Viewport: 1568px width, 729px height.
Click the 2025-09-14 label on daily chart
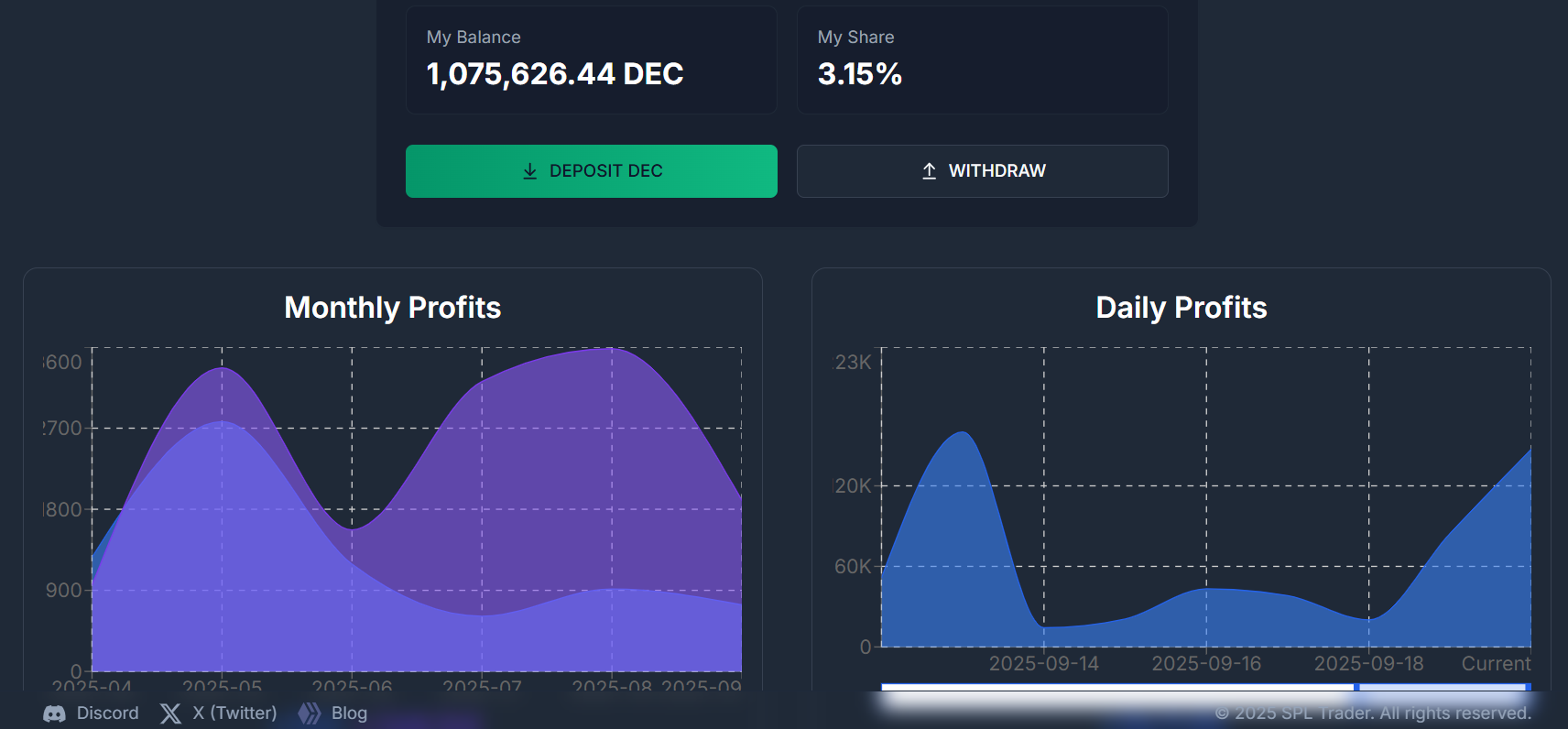(x=1043, y=664)
